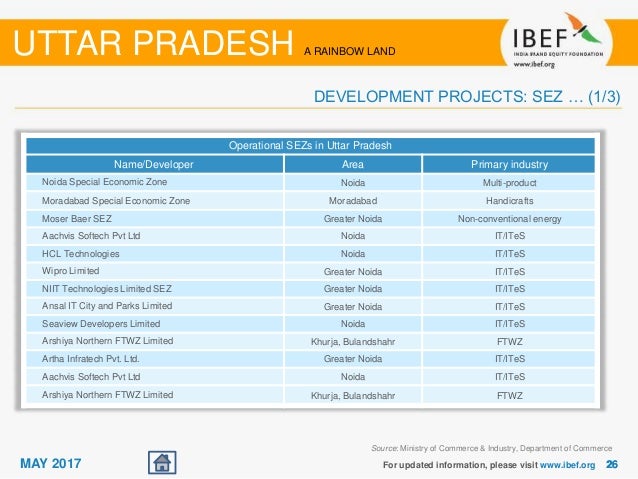Click the Primary industry column header
638x479 pixels.
click(509, 164)
